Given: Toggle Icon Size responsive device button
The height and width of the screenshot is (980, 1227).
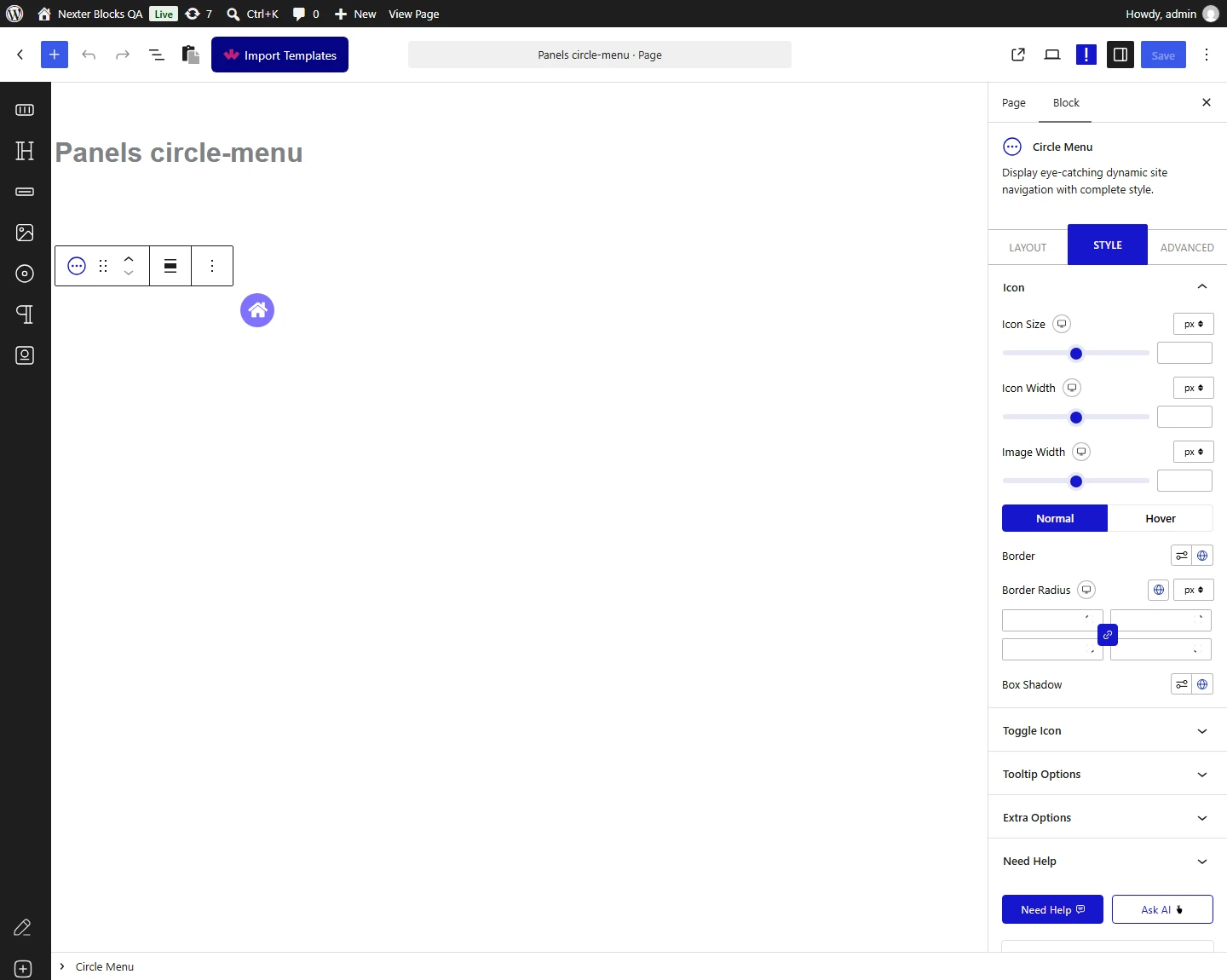Looking at the screenshot, I should pyautogui.click(x=1062, y=324).
